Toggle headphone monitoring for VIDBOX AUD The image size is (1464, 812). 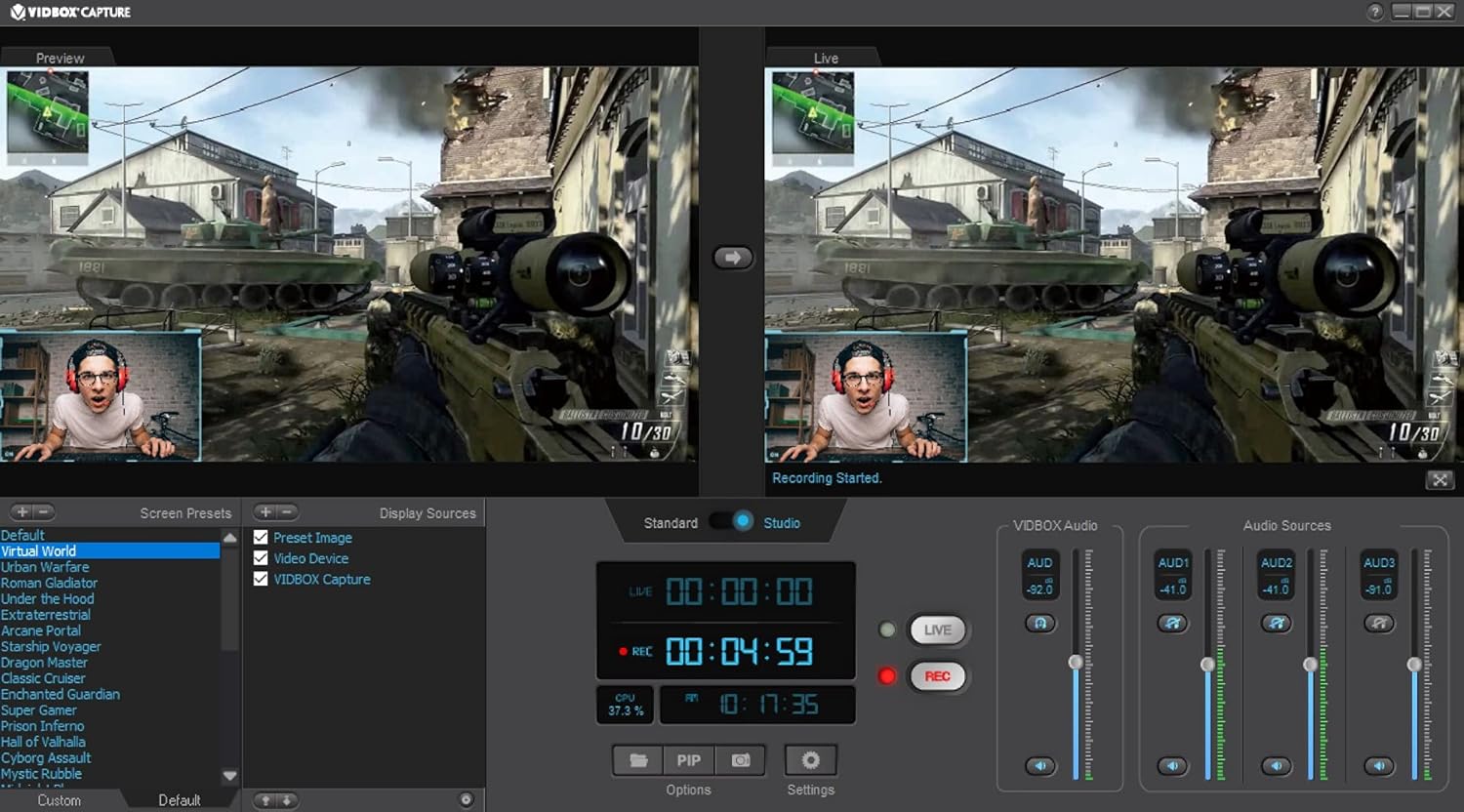tap(1040, 623)
